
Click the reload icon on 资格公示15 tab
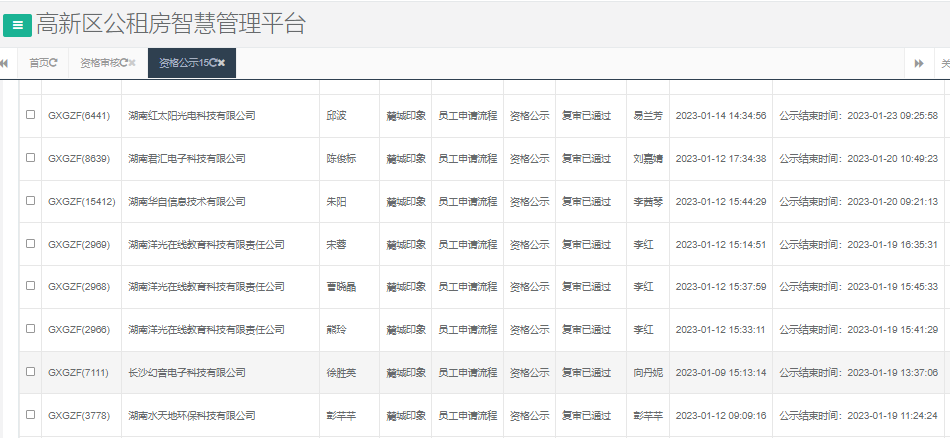click(x=213, y=62)
